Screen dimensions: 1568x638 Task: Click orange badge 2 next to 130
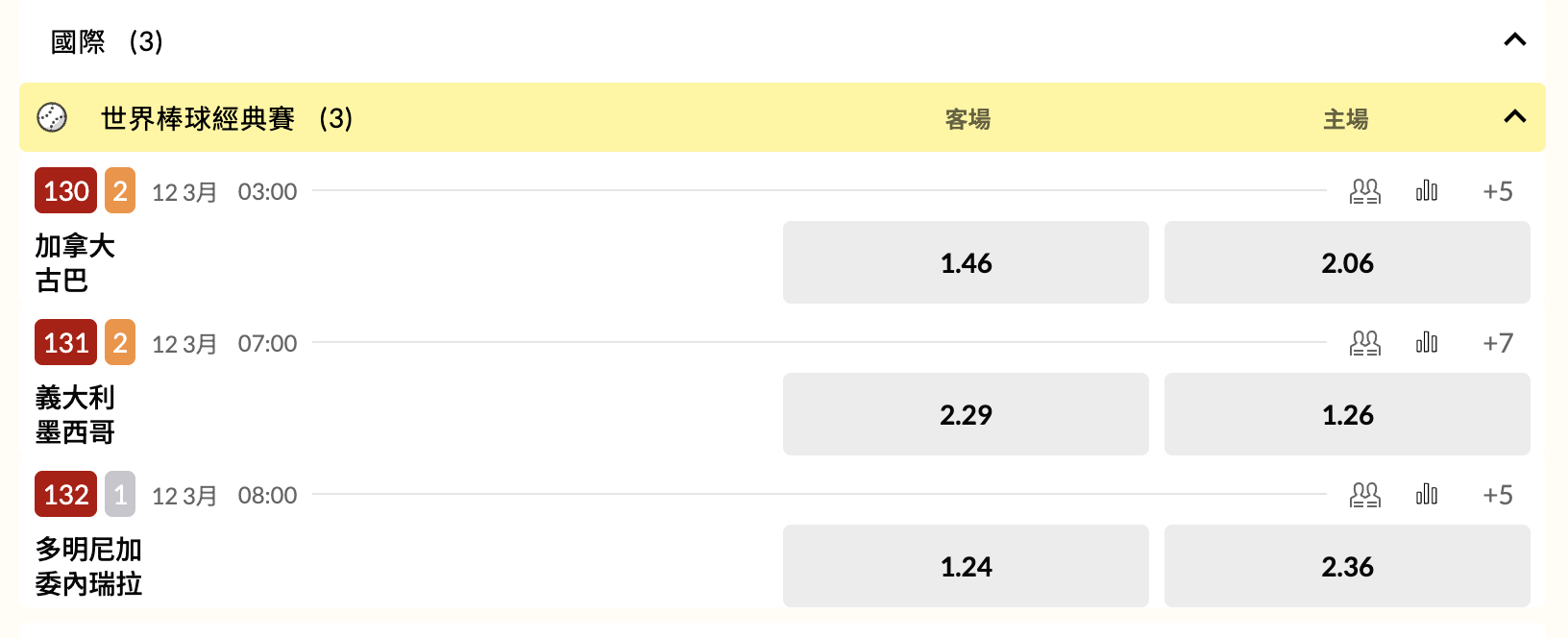(x=120, y=191)
